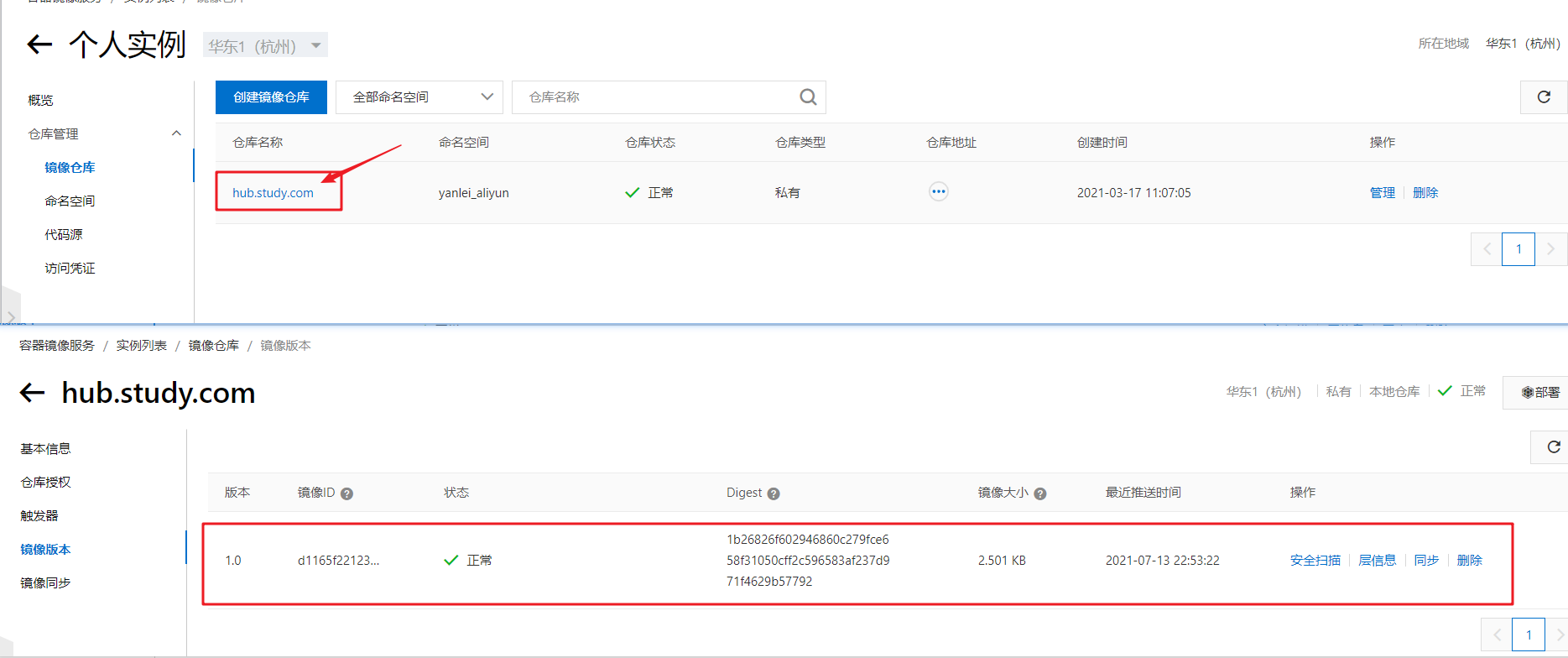Open help icon next to 镜像ID column
The height and width of the screenshot is (658, 1568).
347,493
